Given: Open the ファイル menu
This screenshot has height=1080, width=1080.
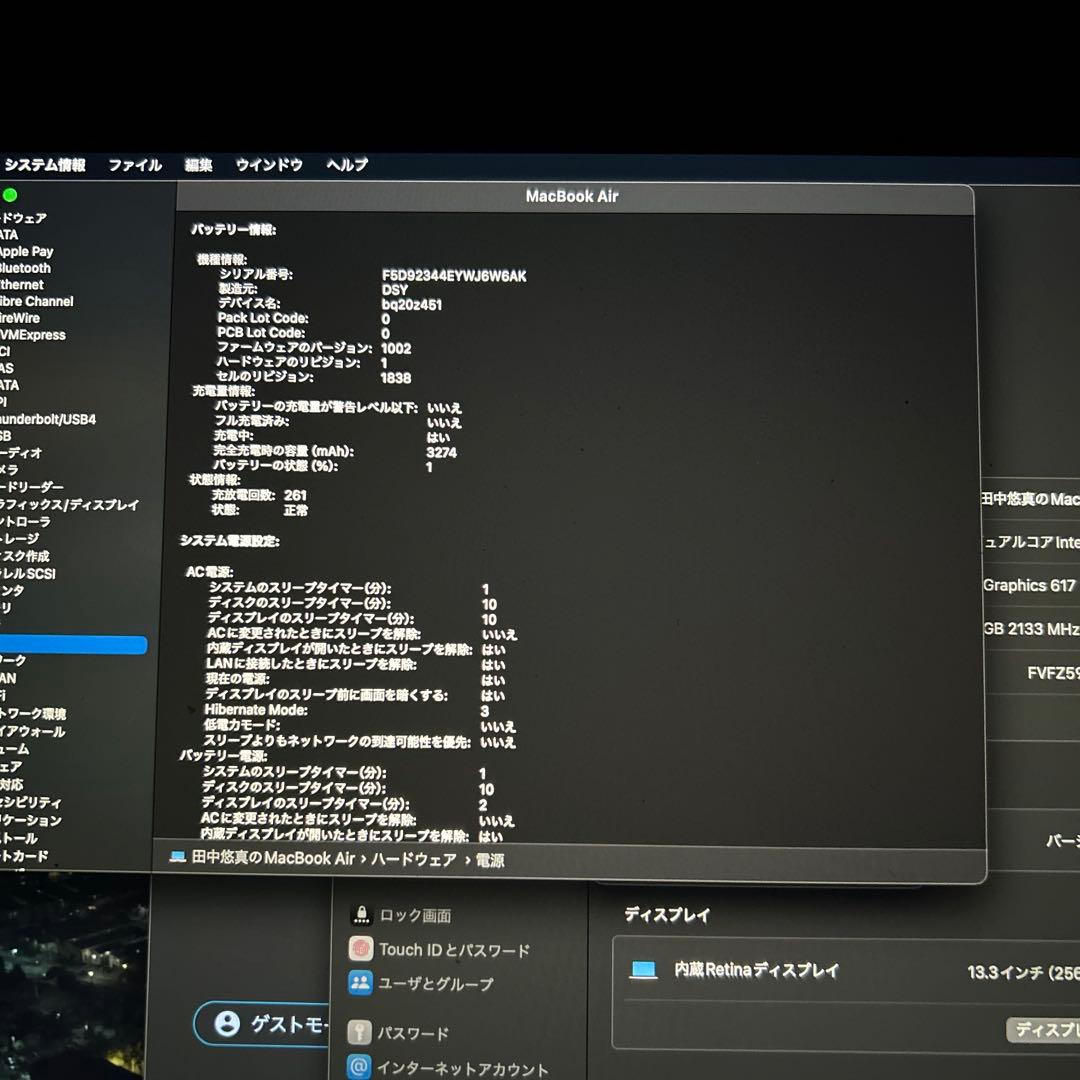Looking at the screenshot, I should (x=135, y=165).
